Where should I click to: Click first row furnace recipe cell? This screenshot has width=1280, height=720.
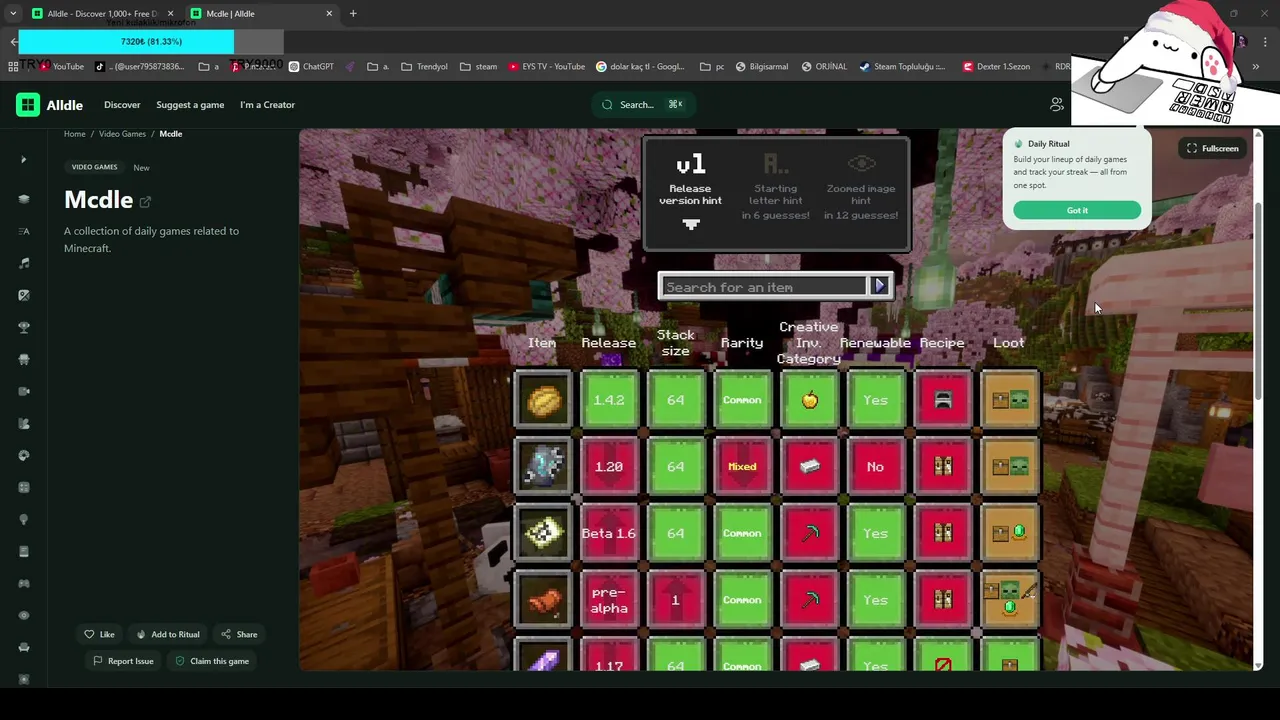(x=942, y=400)
